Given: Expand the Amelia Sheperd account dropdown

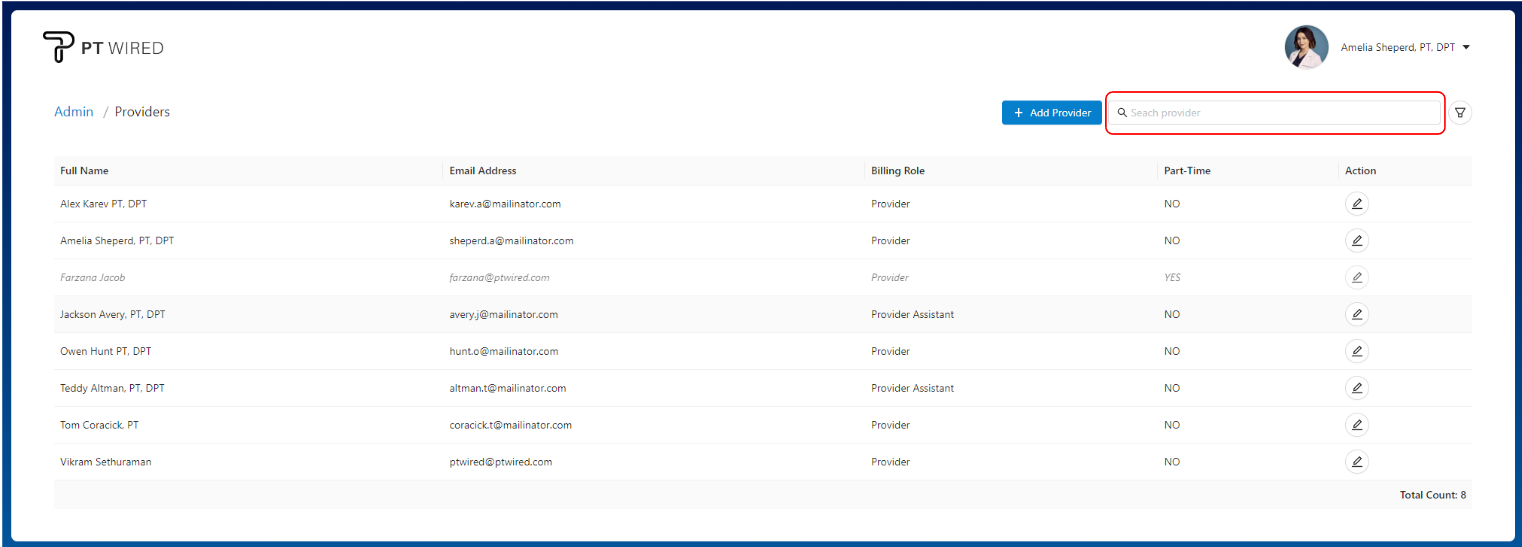Looking at the screenshot, I should [x=1466, y=47].
